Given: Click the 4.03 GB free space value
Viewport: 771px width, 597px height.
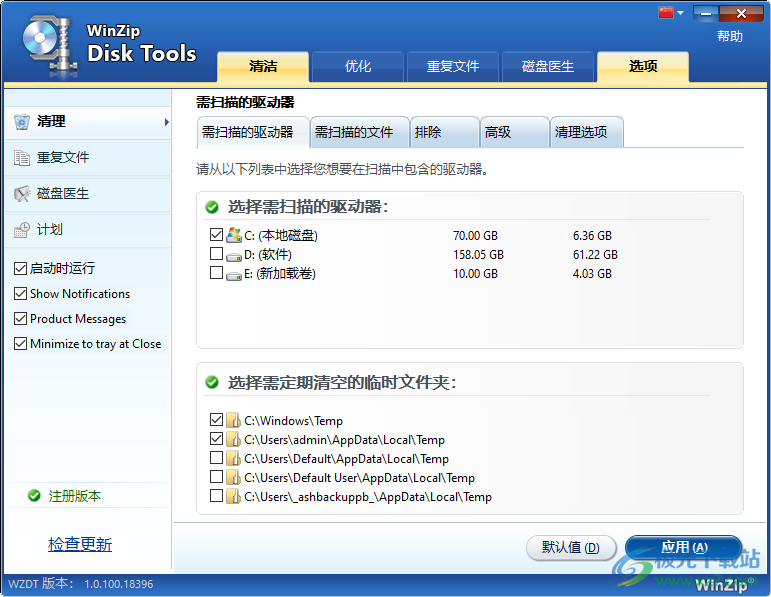Looking at the screenshot, I should (x=592, y=273).
